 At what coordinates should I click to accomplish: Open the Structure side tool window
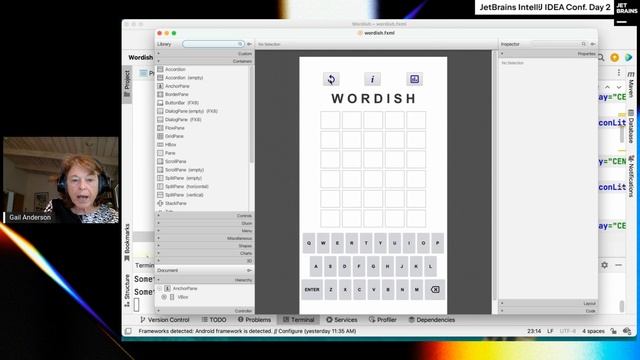(x=127, y=291)
